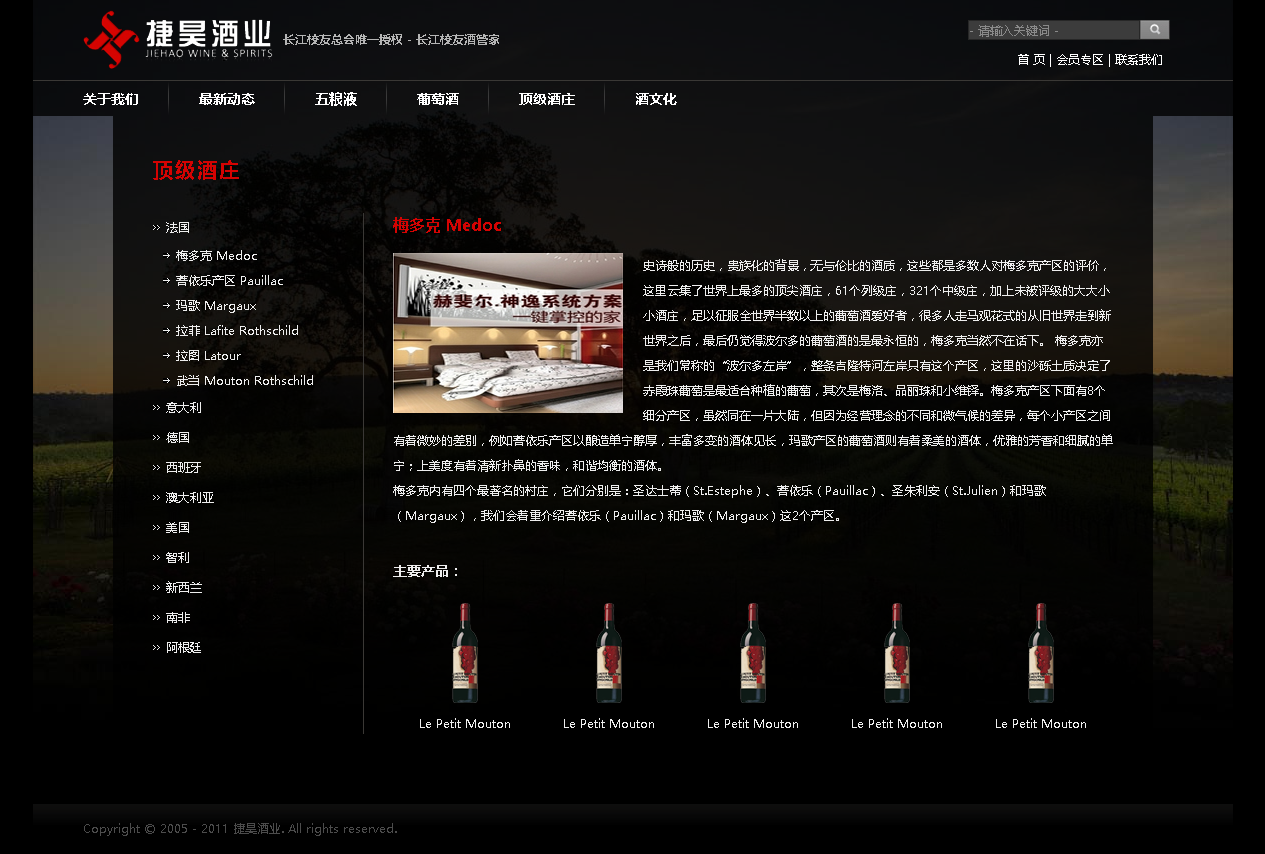Click the bedroom advertisement image
The height and width of the screenshot is (854, 1265).
coord(508,333)
